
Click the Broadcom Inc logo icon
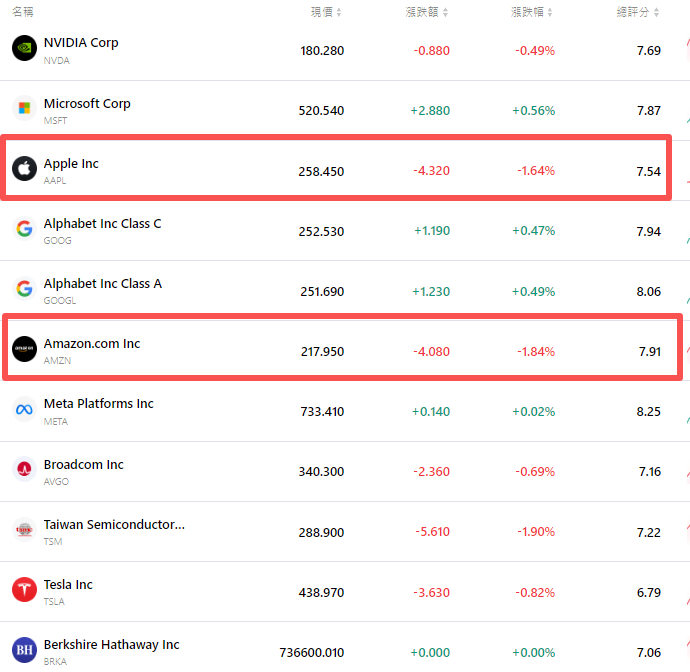(24, 470)
